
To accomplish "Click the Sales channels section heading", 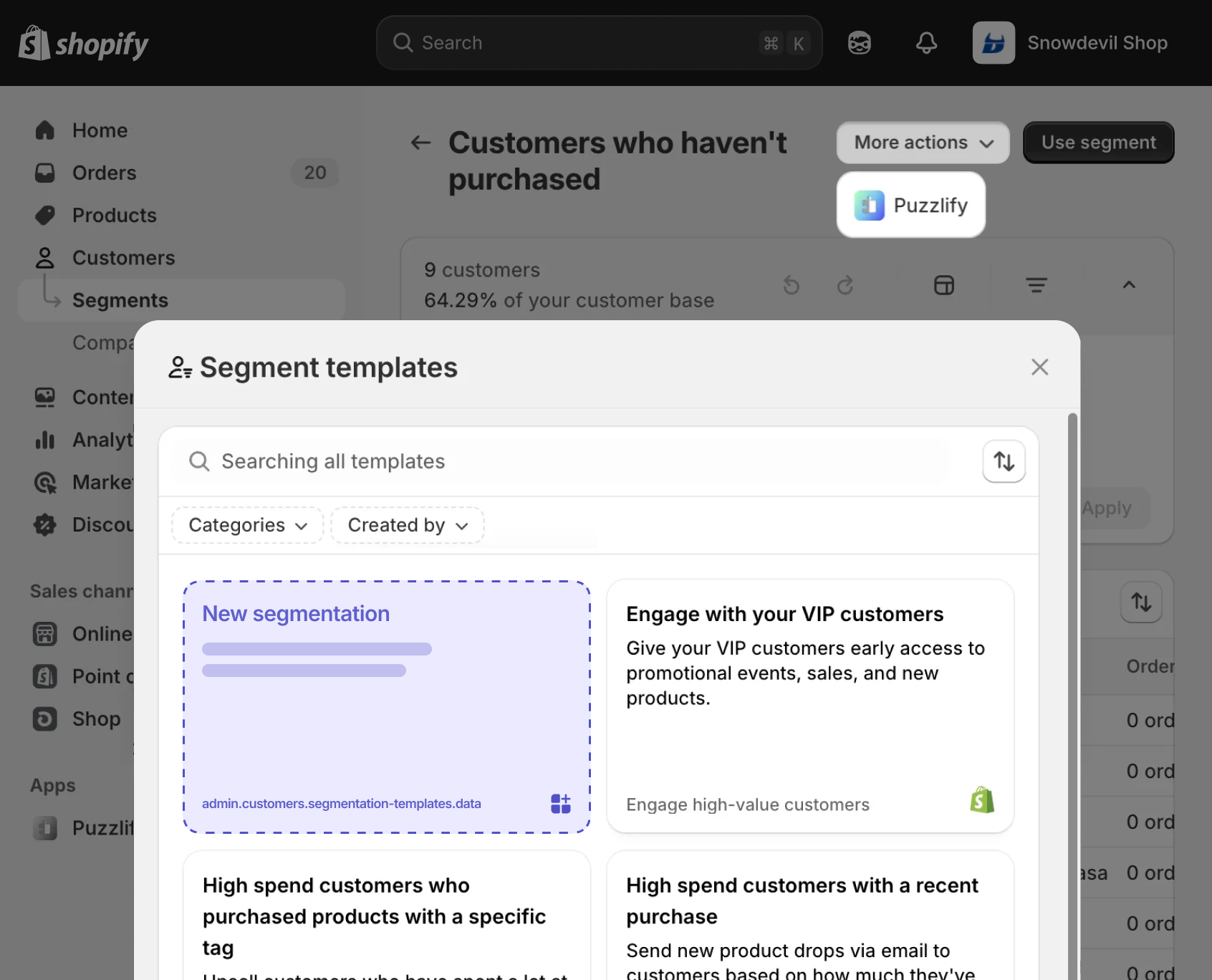I will tap(82, 591).
